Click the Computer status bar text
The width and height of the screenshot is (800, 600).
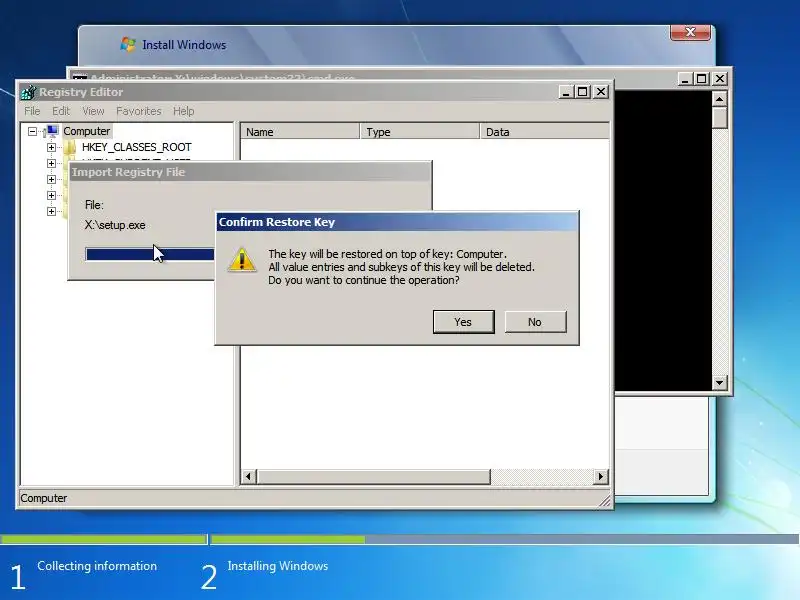pyautogui.click(x=44, y=498)
